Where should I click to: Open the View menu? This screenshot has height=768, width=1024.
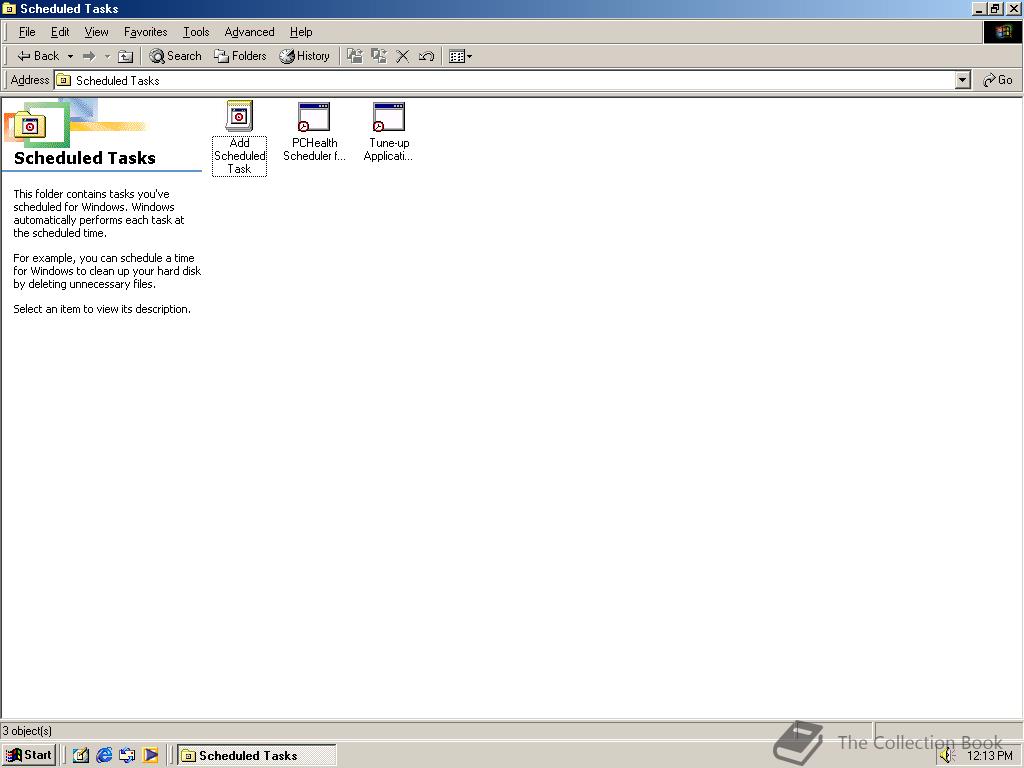(96, 32)
